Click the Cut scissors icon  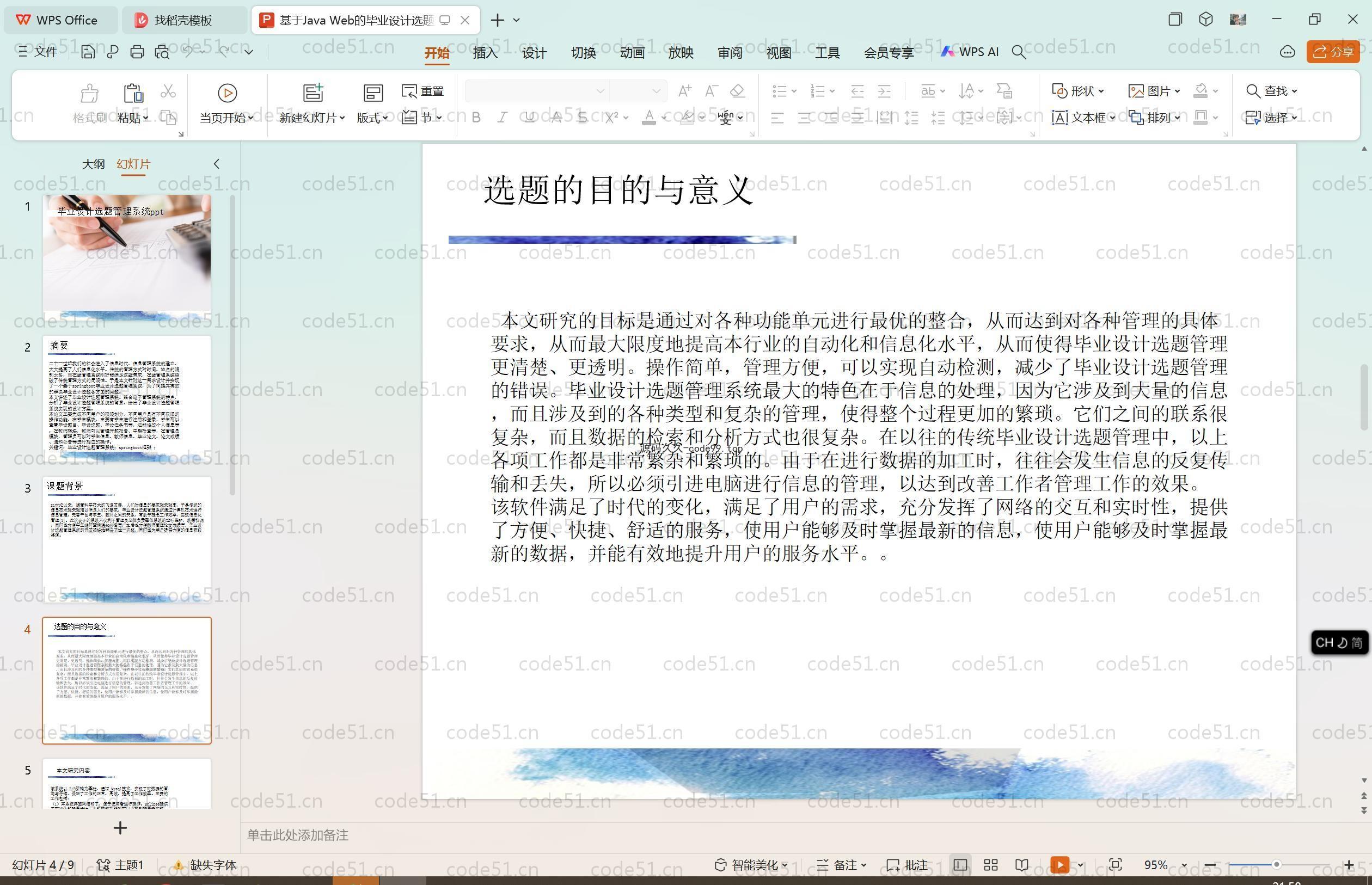(168, 91)
